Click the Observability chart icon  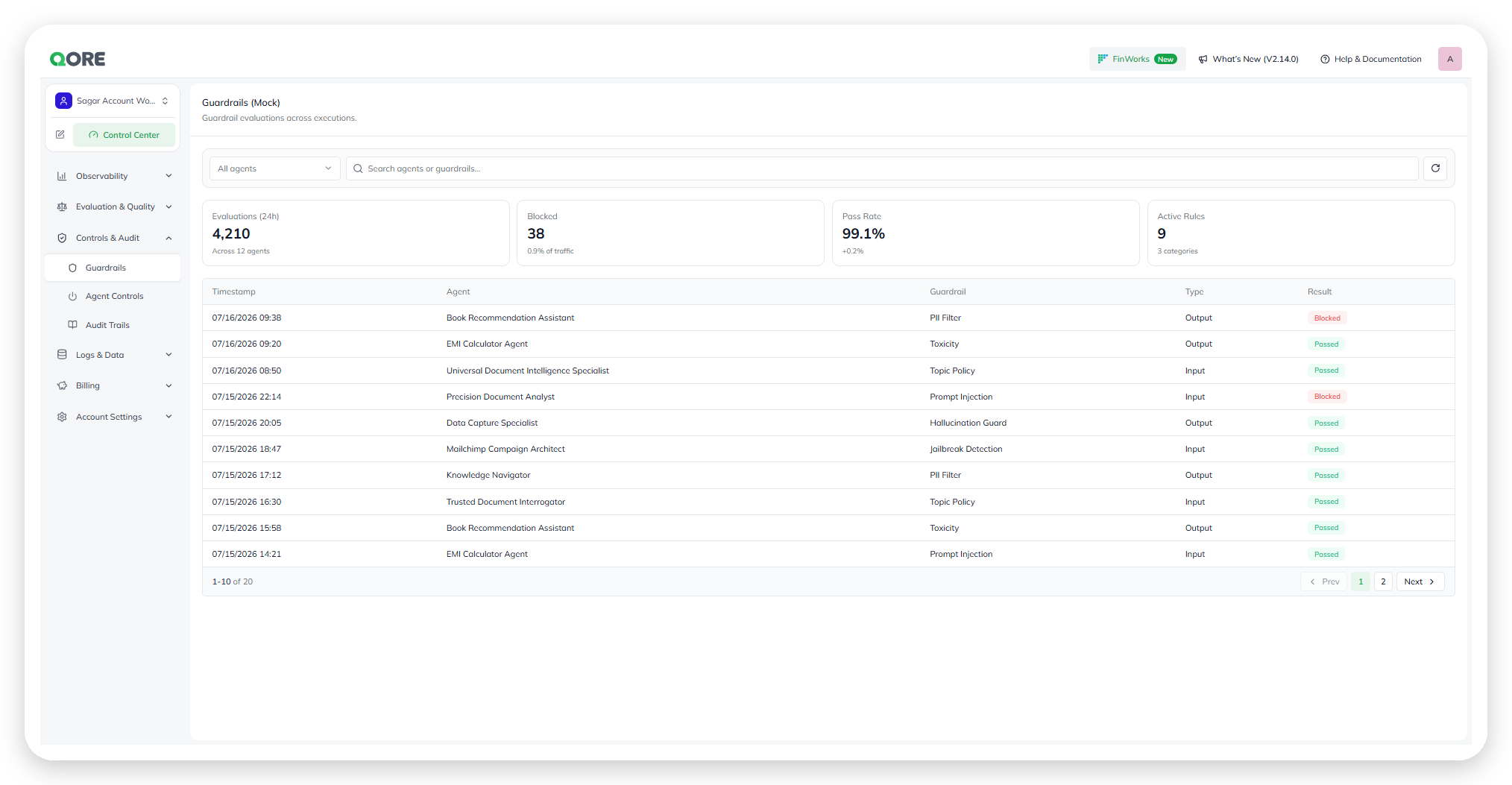(62, 176)
